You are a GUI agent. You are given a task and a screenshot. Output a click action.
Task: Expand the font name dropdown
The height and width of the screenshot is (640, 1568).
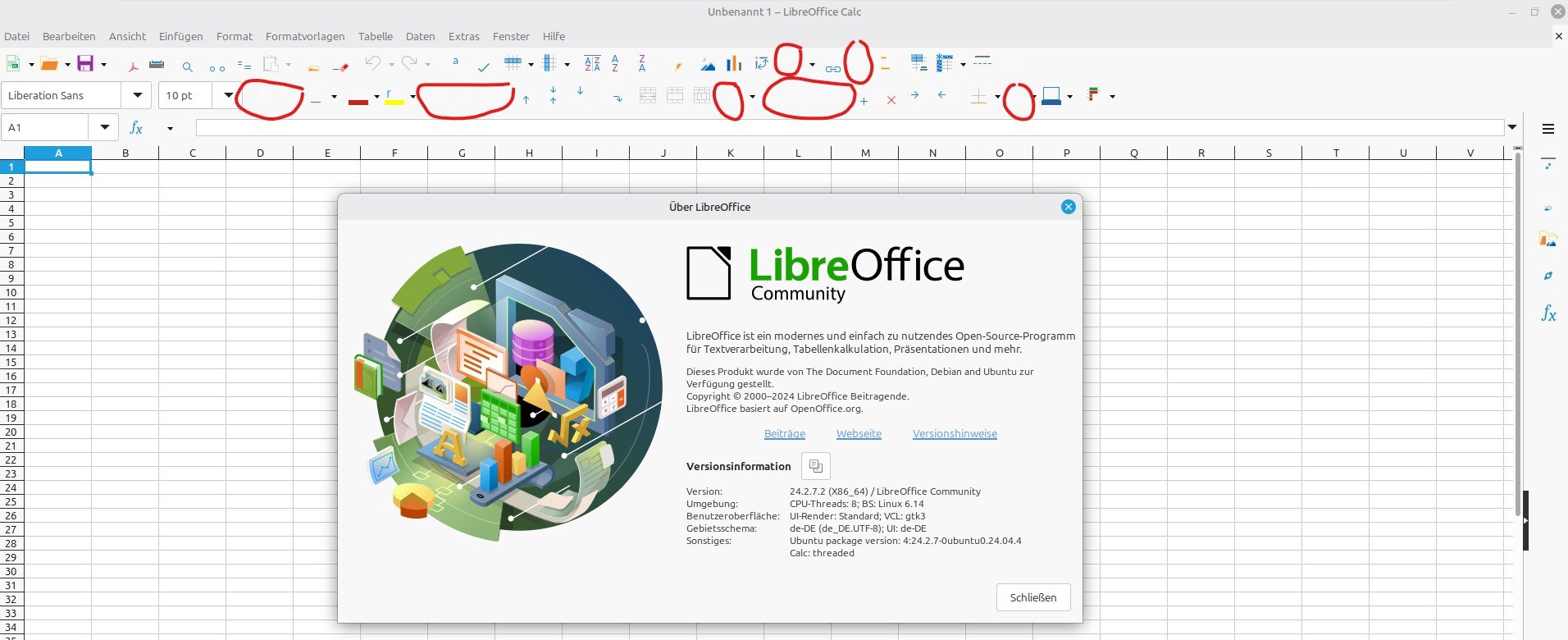pyautogui.click(x=138, y=95)
